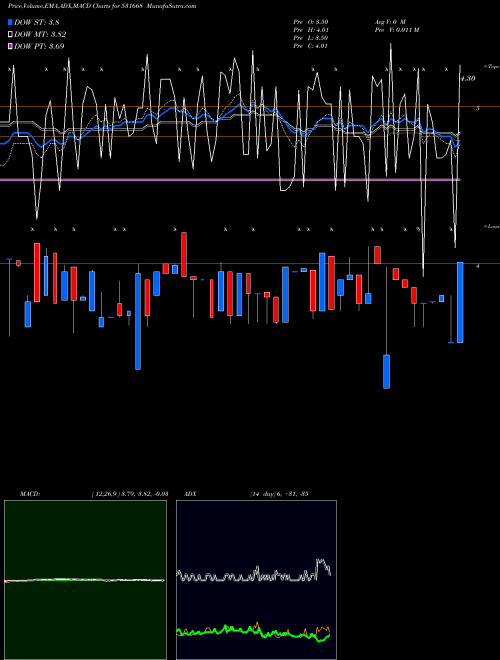Click the Lows marker label at right edge
Image resolution: width=500 pixels, height=660 pixels.
pyautogui.click(x=492, y=226)
